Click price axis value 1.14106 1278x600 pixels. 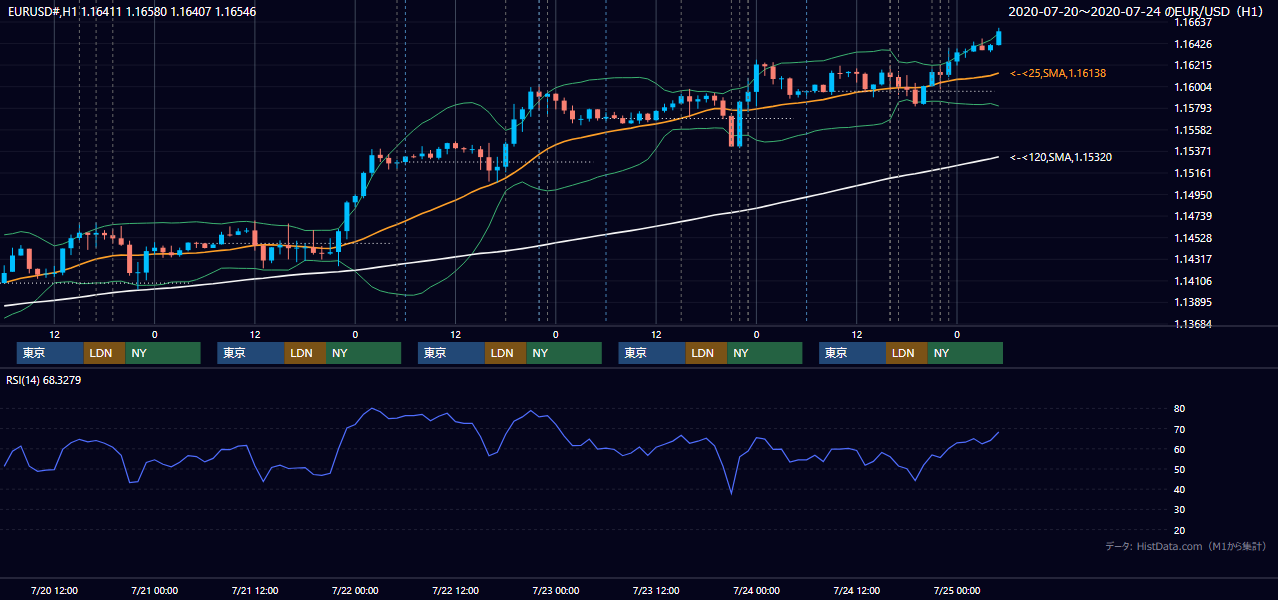[1193, 281]
